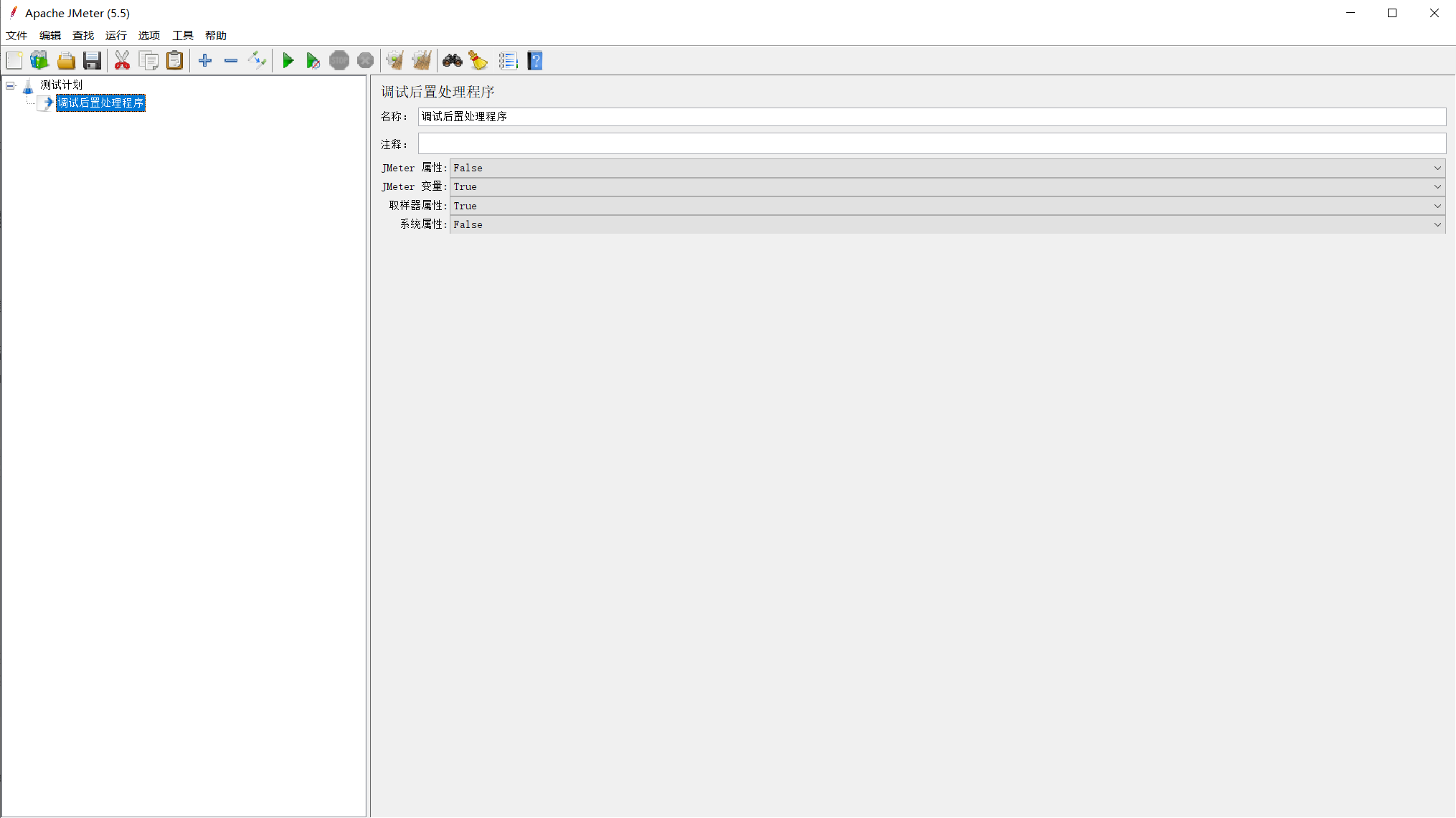The width and height of the screenshot is (1456, 818).
Task: Open the 系统属性 dropdown
Action: click(x=947, y=224)
